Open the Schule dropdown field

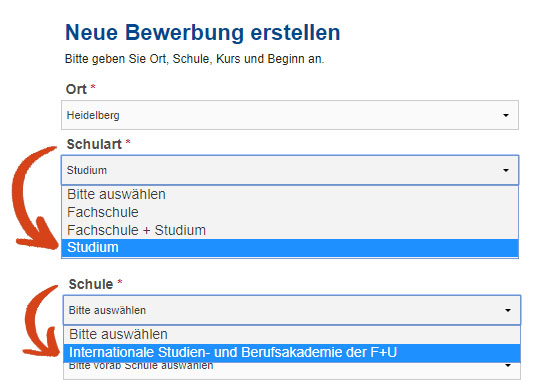tap(292, 310)
